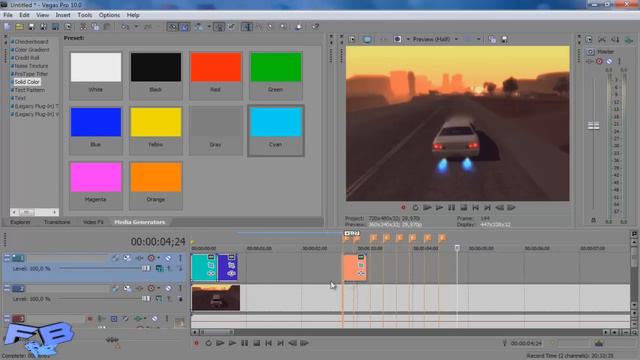The height and width of the screenshot is (360, 640).
Task: Switch to the Transitions tab
Action: click(x=57, y=222)
